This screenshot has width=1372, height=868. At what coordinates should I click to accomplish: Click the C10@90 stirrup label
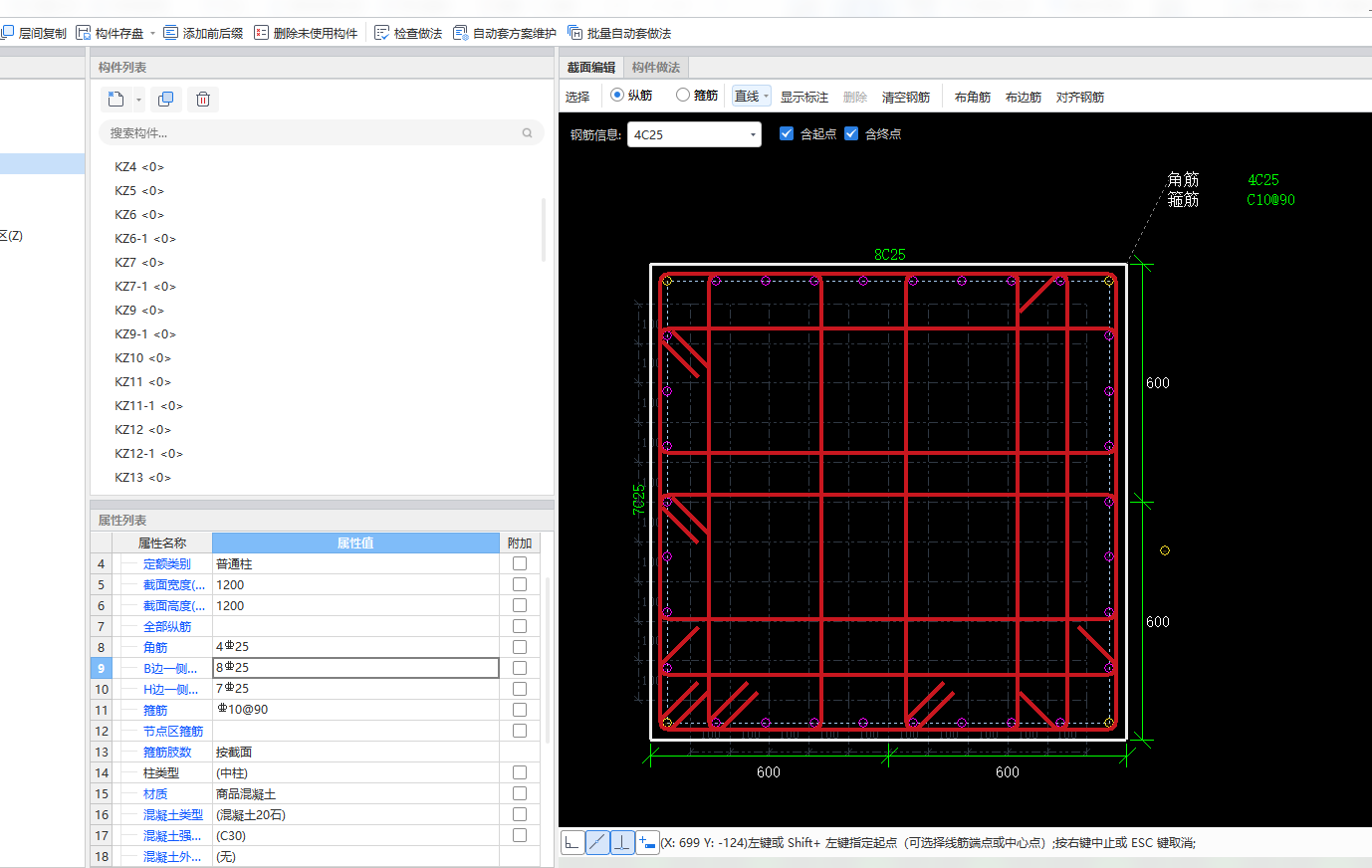coord(1271,199)
